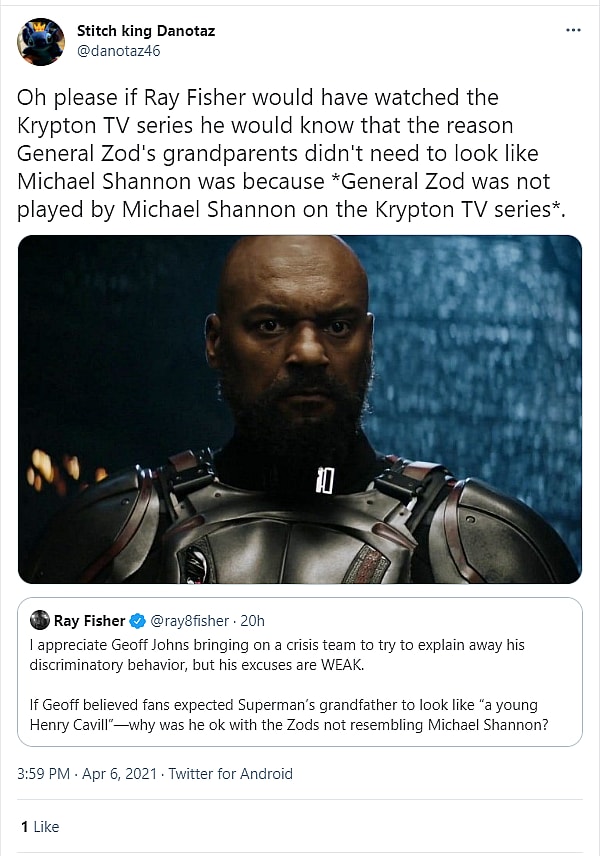Enlarge the photo of the bearded armored man

[x=300, y=409]
